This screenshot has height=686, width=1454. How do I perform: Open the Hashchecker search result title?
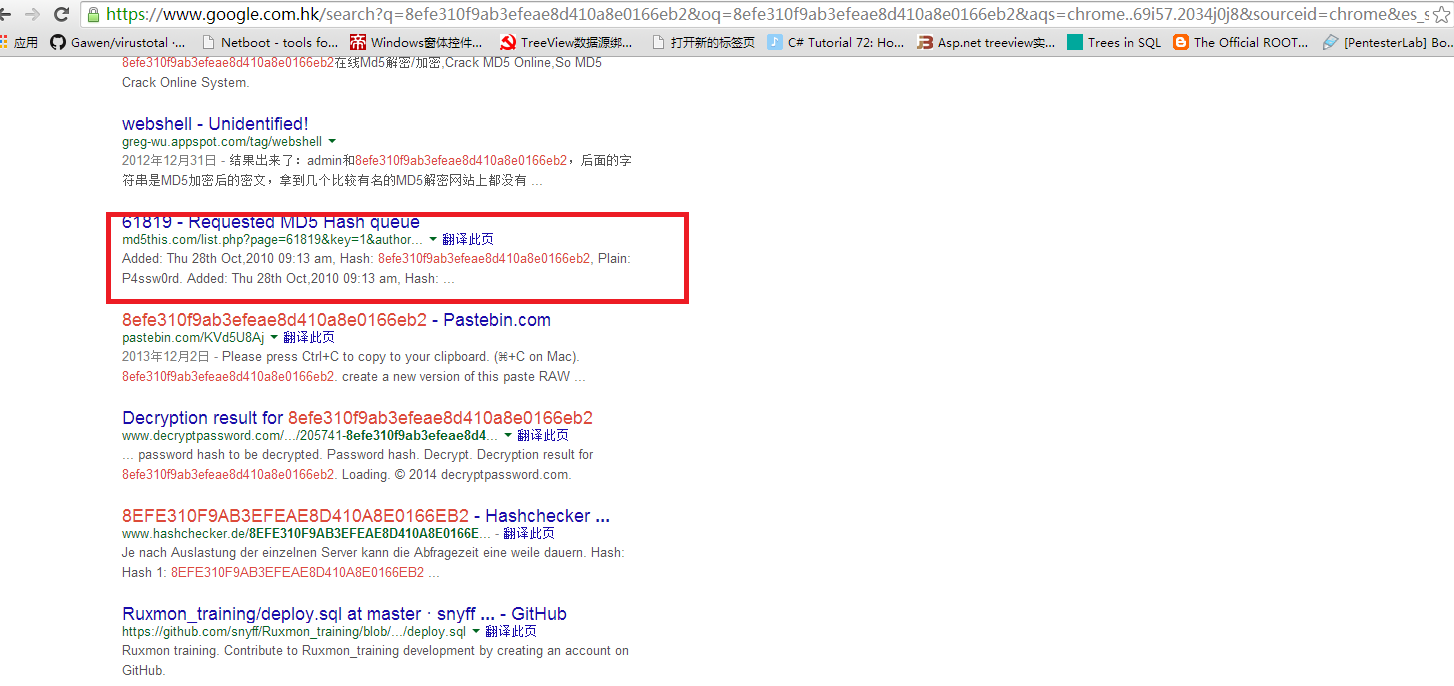(x=366, y=516)
